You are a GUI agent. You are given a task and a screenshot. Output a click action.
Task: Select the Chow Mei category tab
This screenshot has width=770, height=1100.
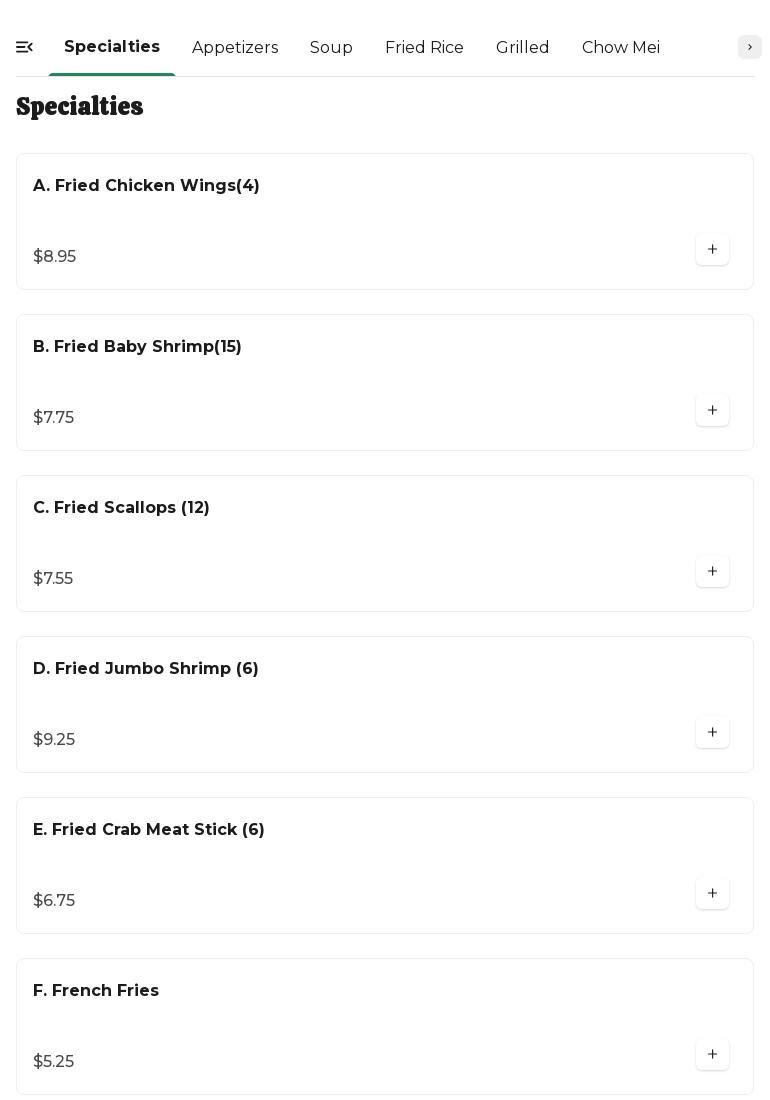click(x=620, y=48)
